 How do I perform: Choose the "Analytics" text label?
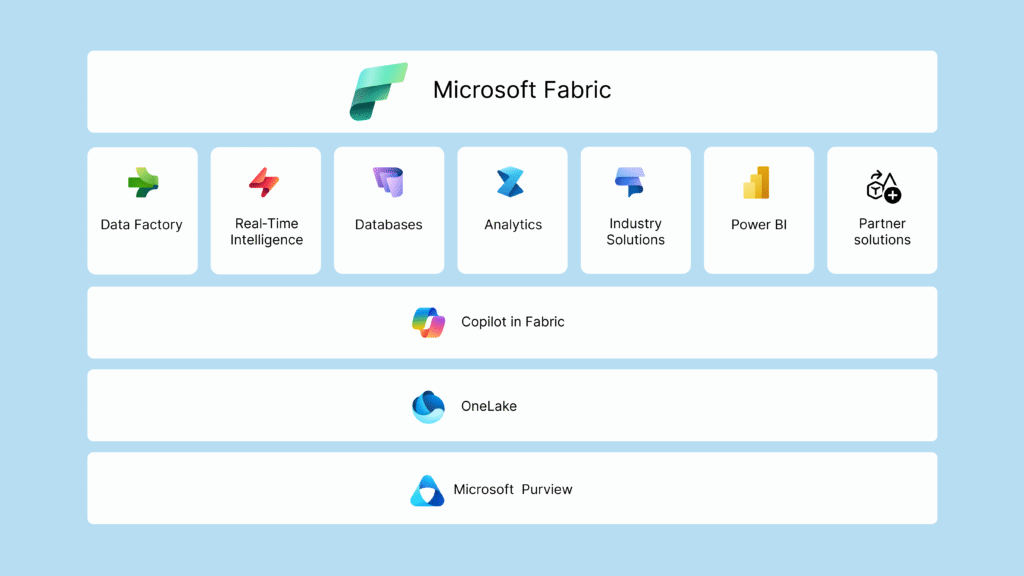click(x=513, y=225)
